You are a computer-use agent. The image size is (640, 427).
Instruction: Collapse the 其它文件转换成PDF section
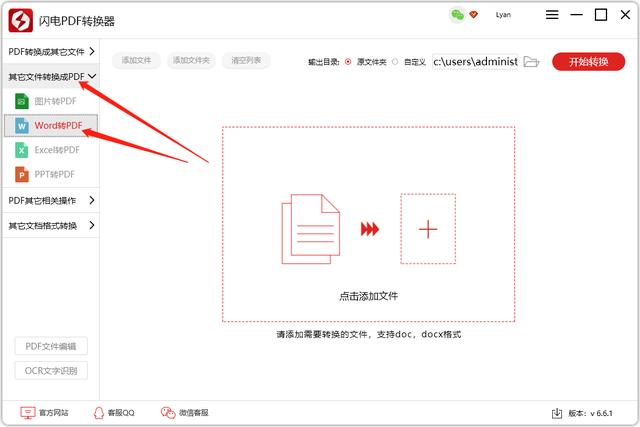pyautogui.click(x=50, y=76)
